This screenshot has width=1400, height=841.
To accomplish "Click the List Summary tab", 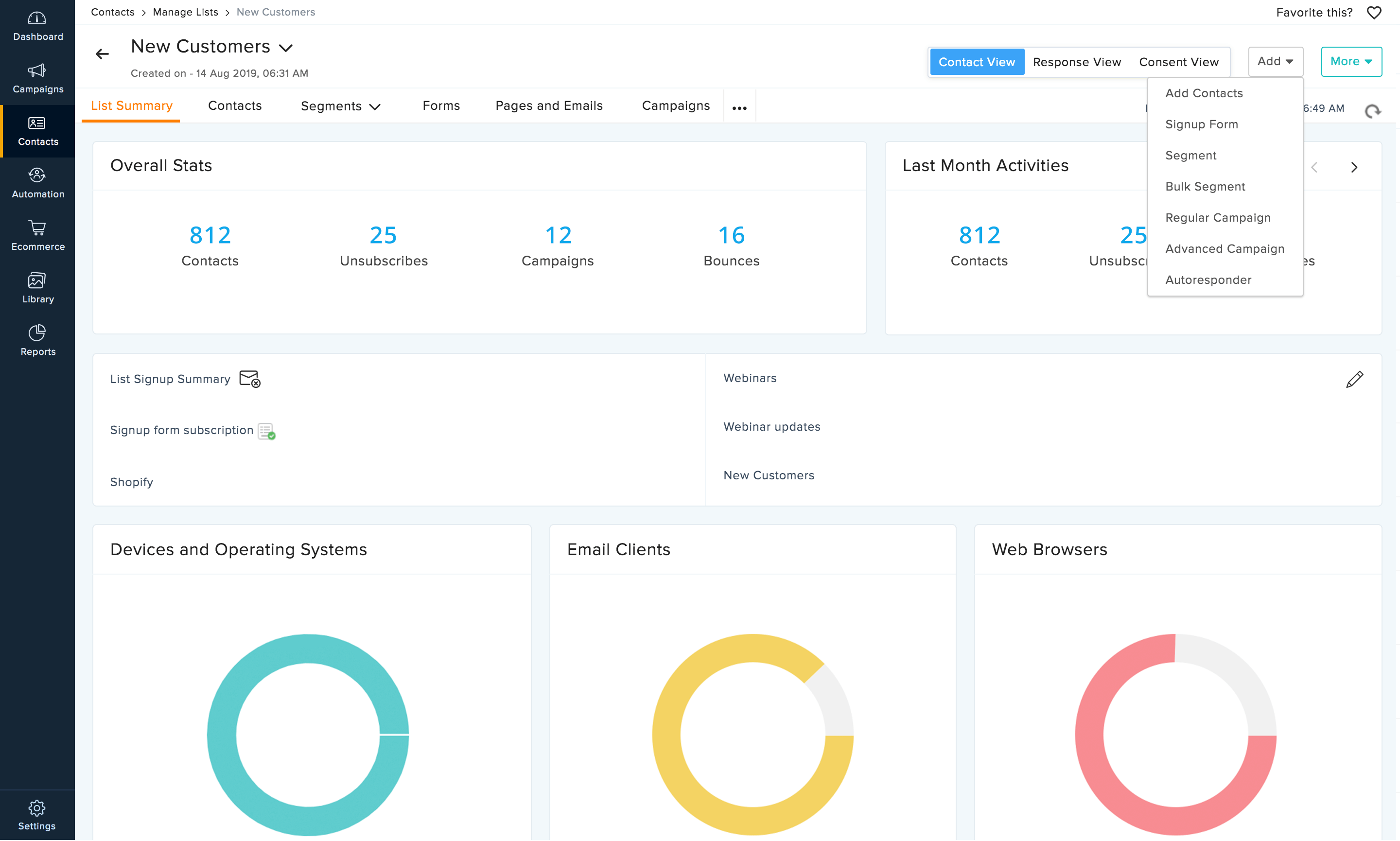I will (x=131, y=105).
